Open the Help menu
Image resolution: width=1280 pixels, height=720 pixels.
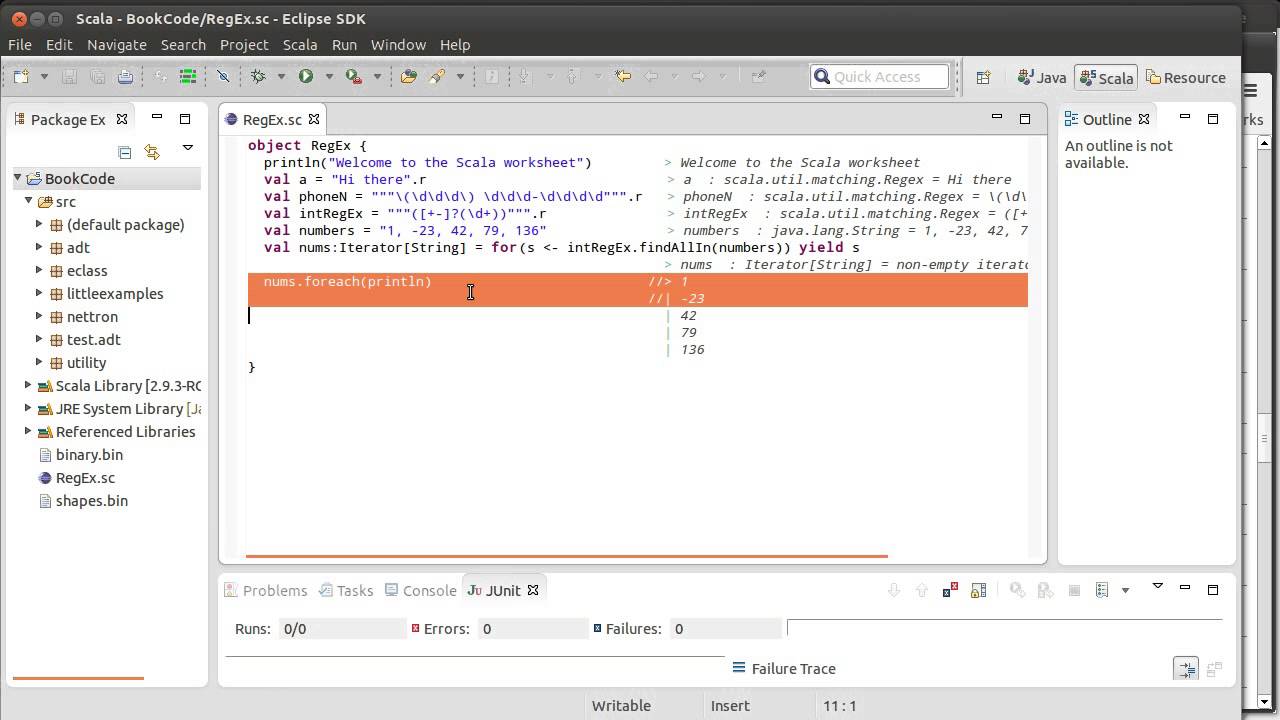click(x=455, y=45)
